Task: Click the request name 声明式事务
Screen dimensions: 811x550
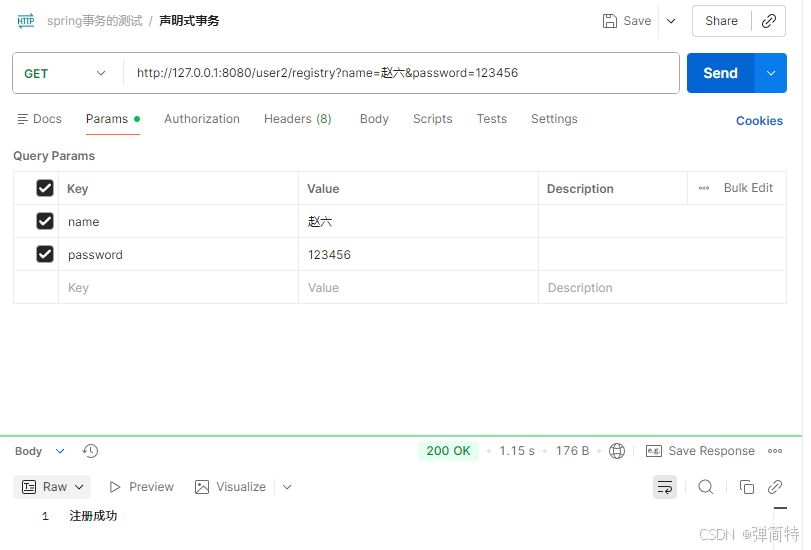Action: pos(189,21)
